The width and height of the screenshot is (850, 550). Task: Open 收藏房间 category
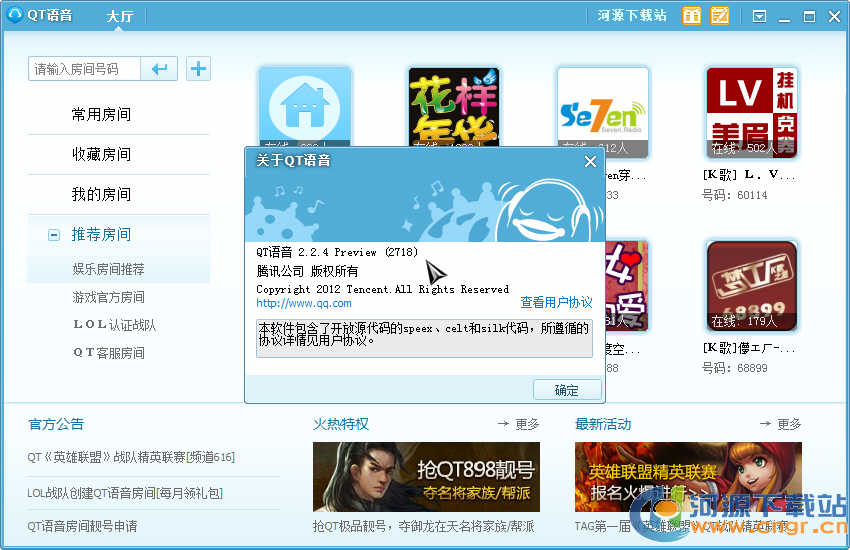101,154
